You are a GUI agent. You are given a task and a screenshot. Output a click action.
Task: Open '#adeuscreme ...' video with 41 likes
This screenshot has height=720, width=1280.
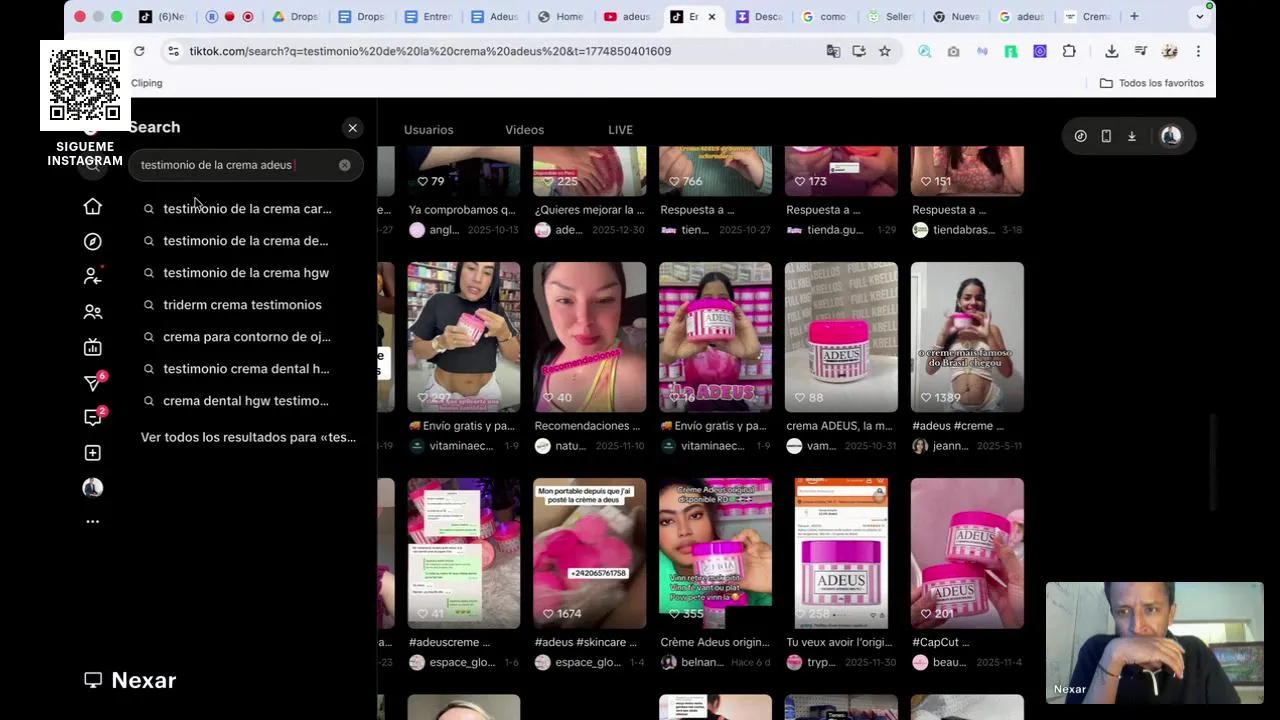tap(463, 553)
